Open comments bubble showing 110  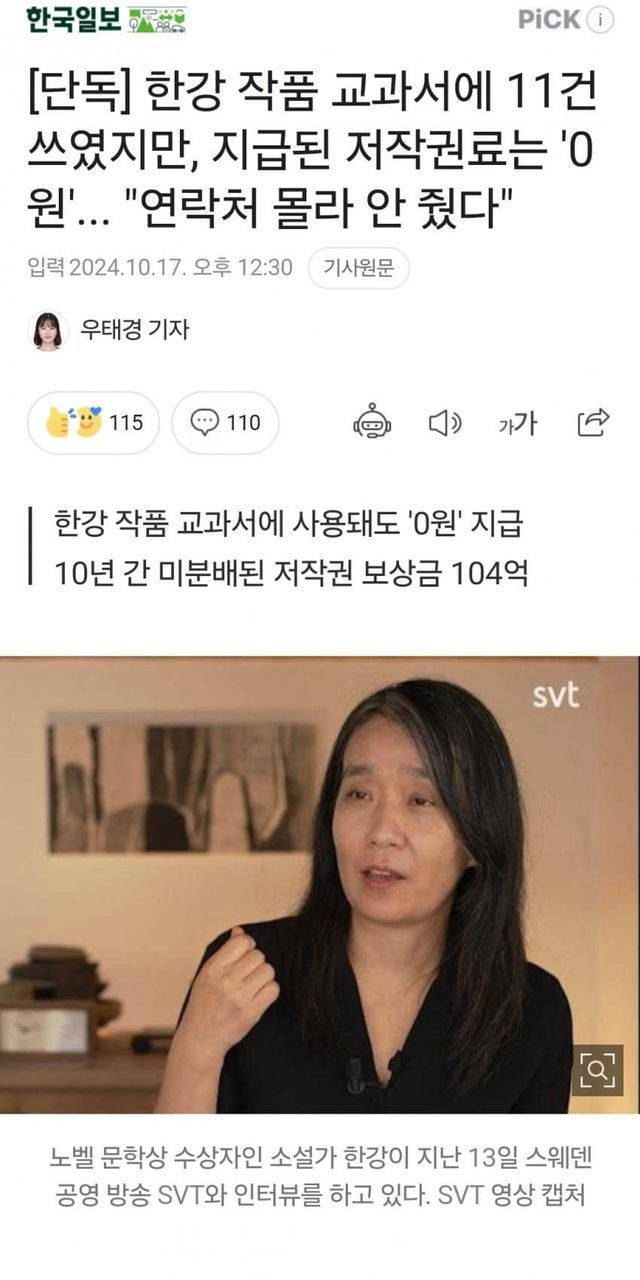pos(225,423)
